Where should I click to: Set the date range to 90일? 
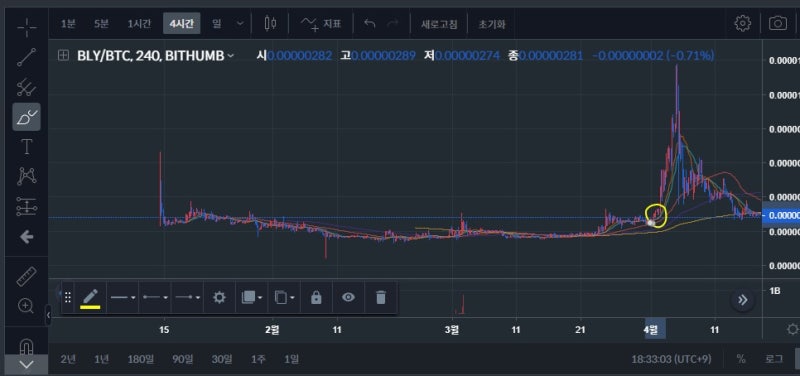point(183,359)
